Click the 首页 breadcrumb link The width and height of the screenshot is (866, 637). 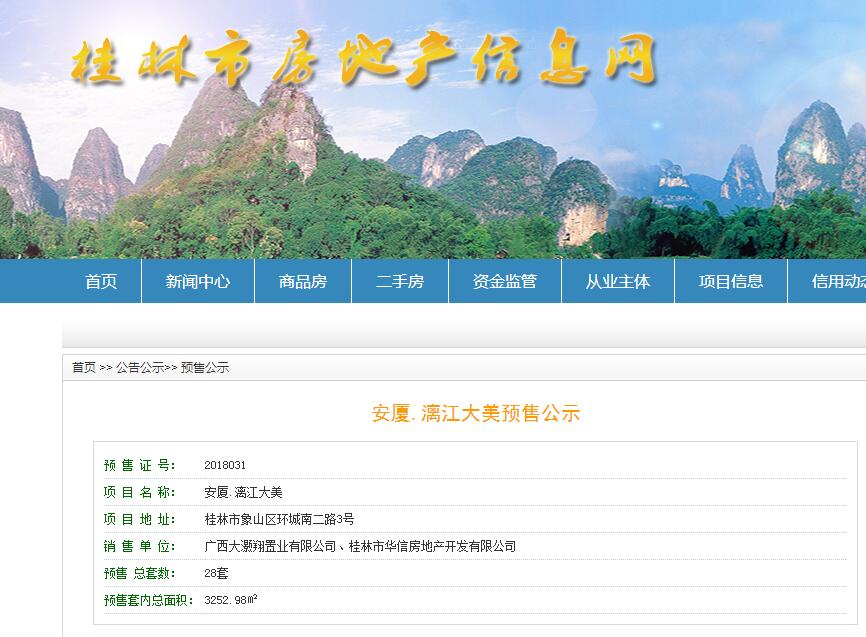[84, 368]
